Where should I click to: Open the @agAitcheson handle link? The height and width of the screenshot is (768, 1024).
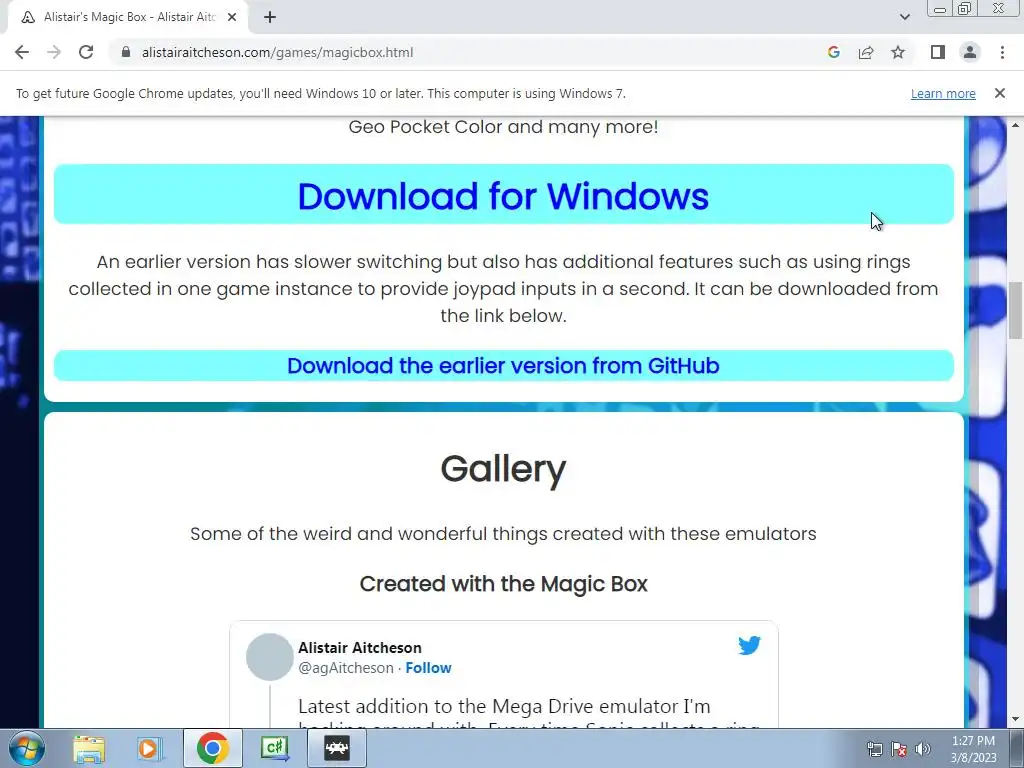(x=346, y=668)
